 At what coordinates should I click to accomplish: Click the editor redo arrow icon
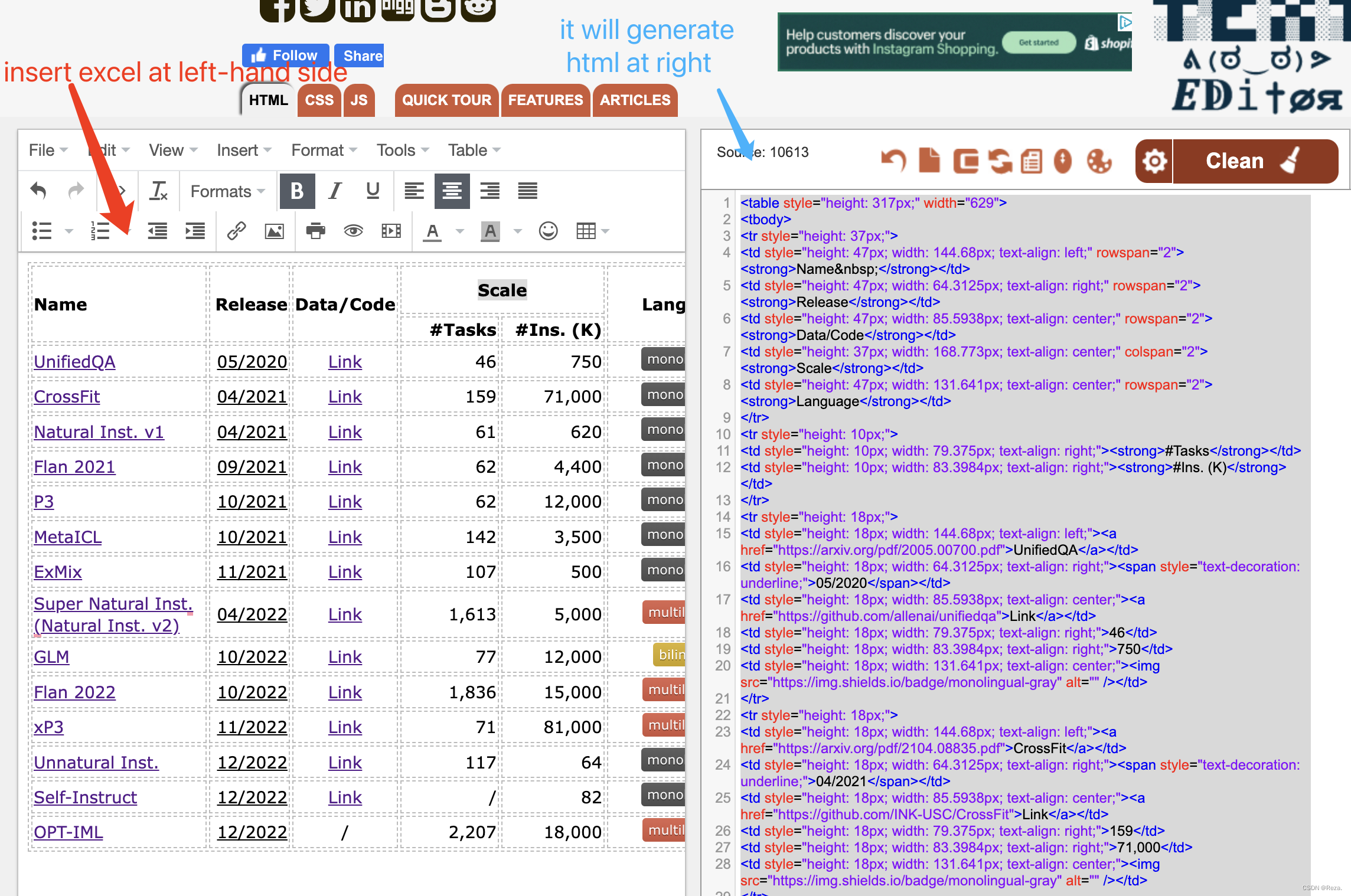click(x=76, y=191)
